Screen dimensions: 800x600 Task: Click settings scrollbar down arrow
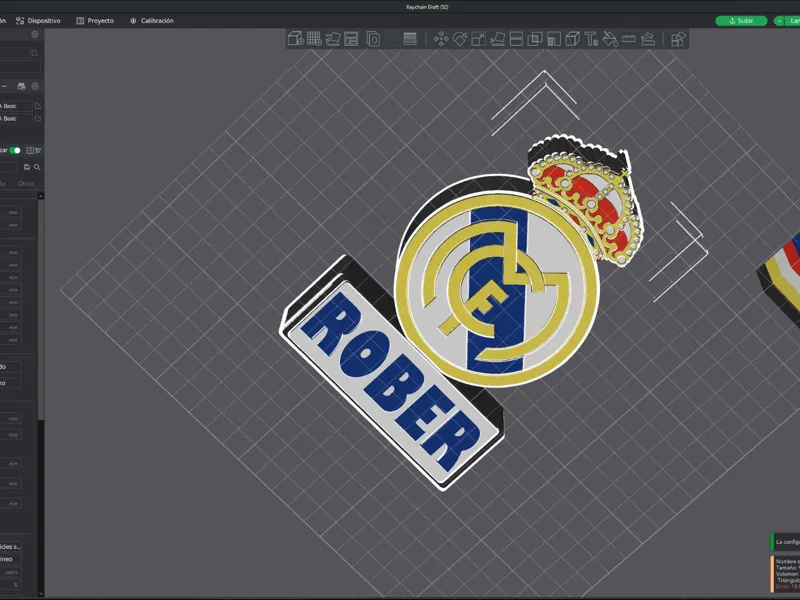click(41, 594)
